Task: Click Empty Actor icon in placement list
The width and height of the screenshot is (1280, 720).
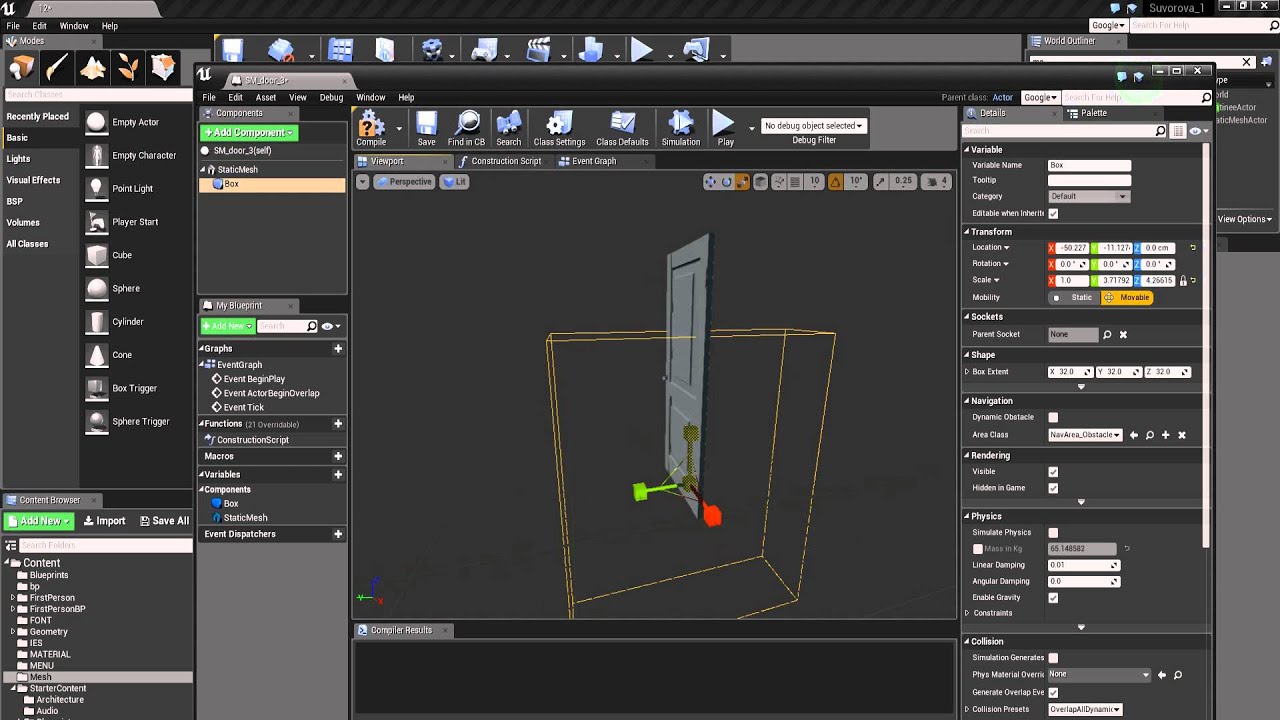Action: coord(96,122)
